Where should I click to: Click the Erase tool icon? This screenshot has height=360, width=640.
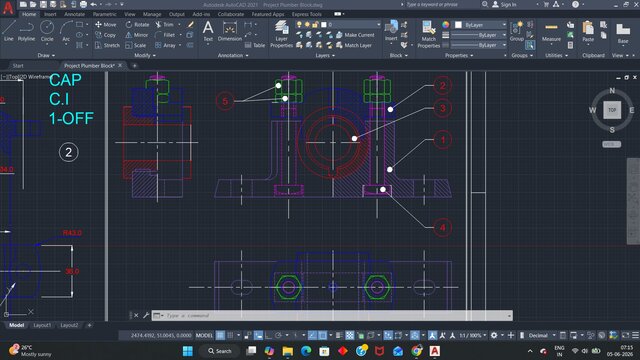pos(191,24)
